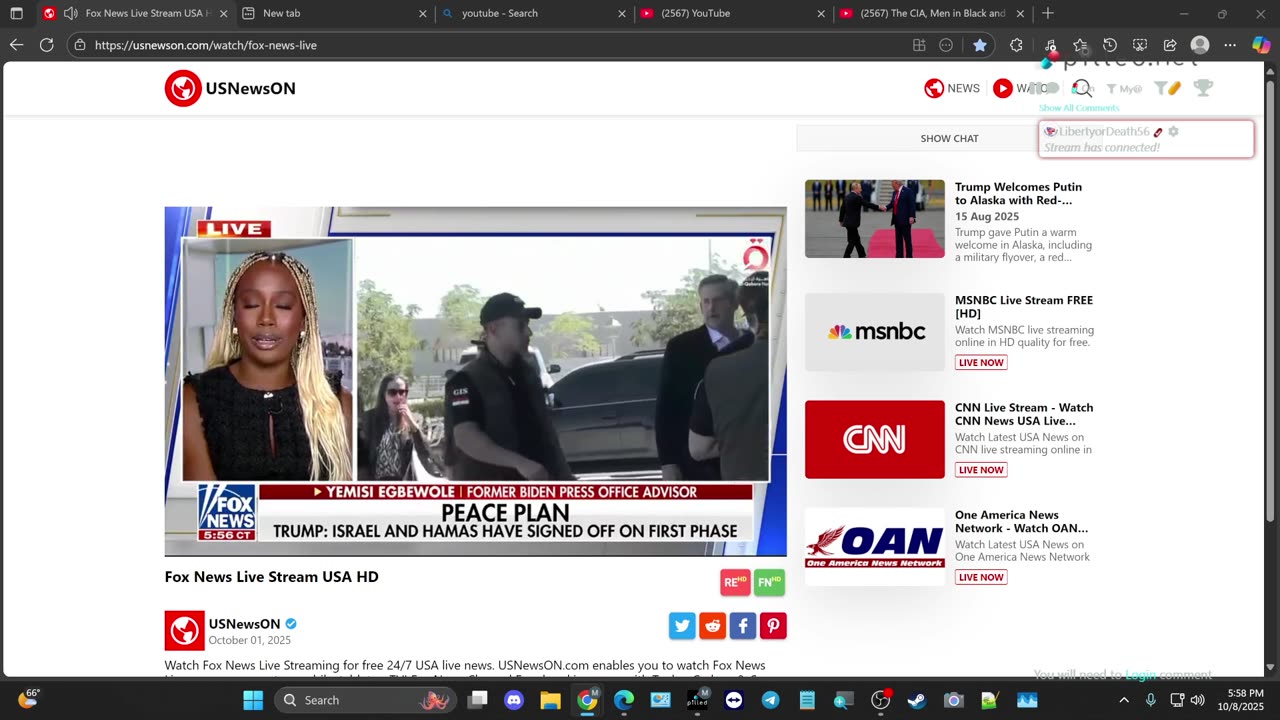Screen dimensions: 1280x720
Task: Open the volume control in the system tray
Action: 1197,700
